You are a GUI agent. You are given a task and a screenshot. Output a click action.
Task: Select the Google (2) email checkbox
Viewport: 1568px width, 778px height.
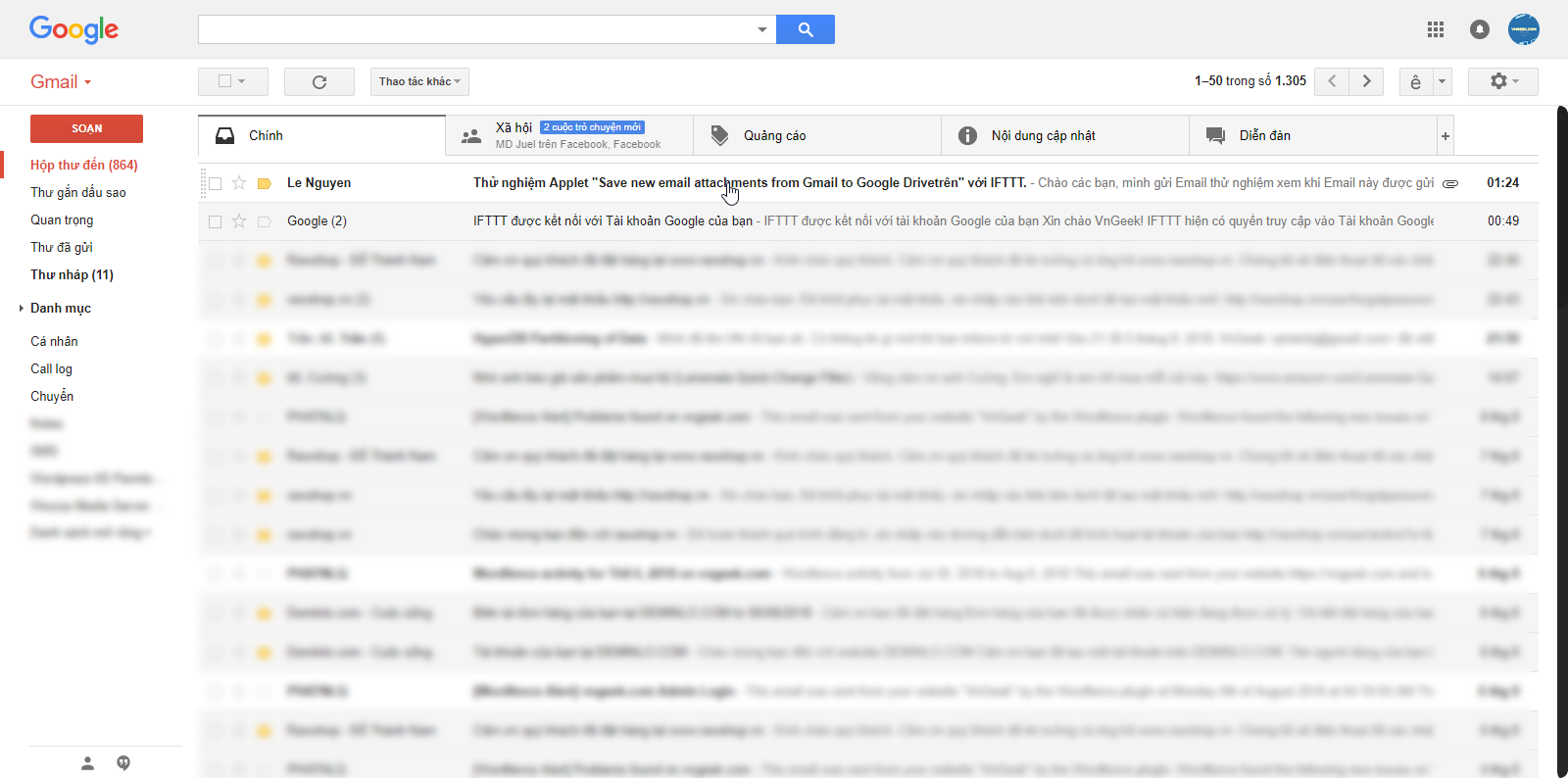[x=216, y=221]
